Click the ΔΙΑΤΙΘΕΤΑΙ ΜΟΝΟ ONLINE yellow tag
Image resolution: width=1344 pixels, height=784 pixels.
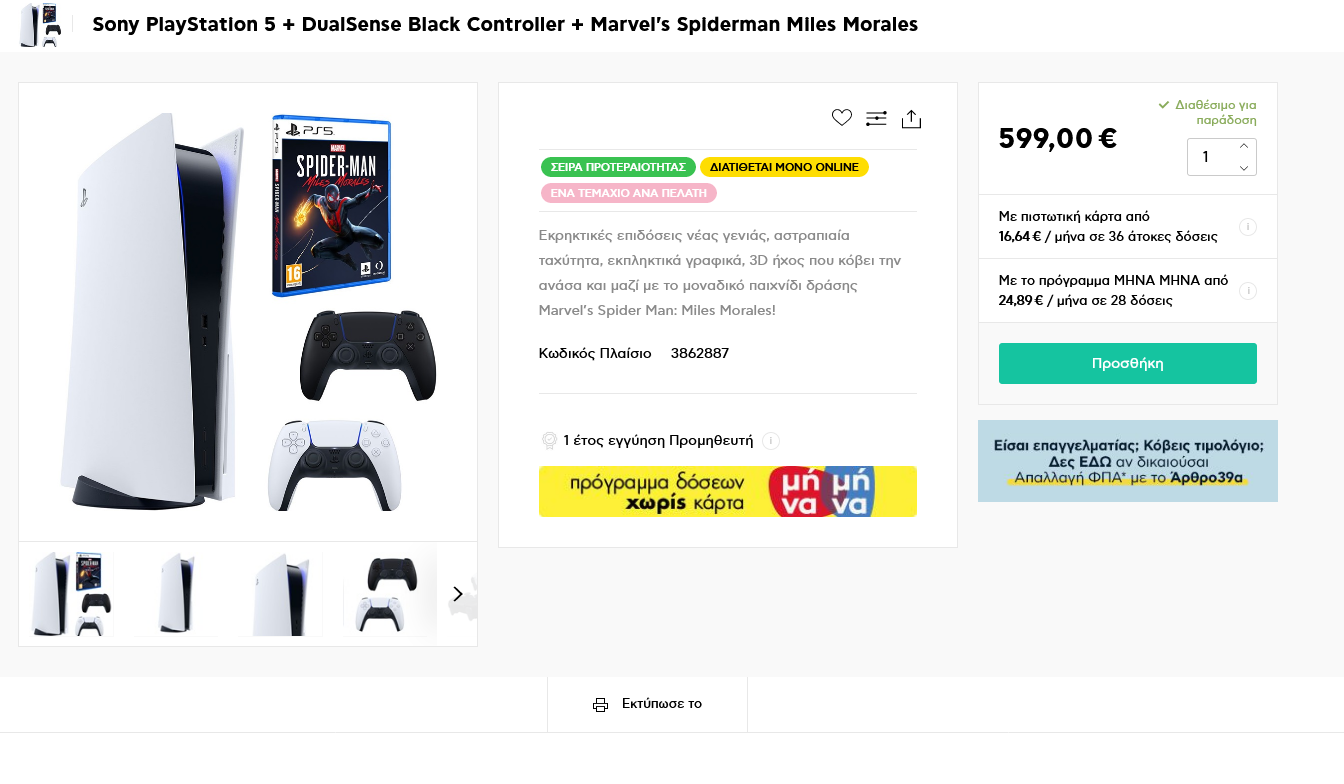784,167
